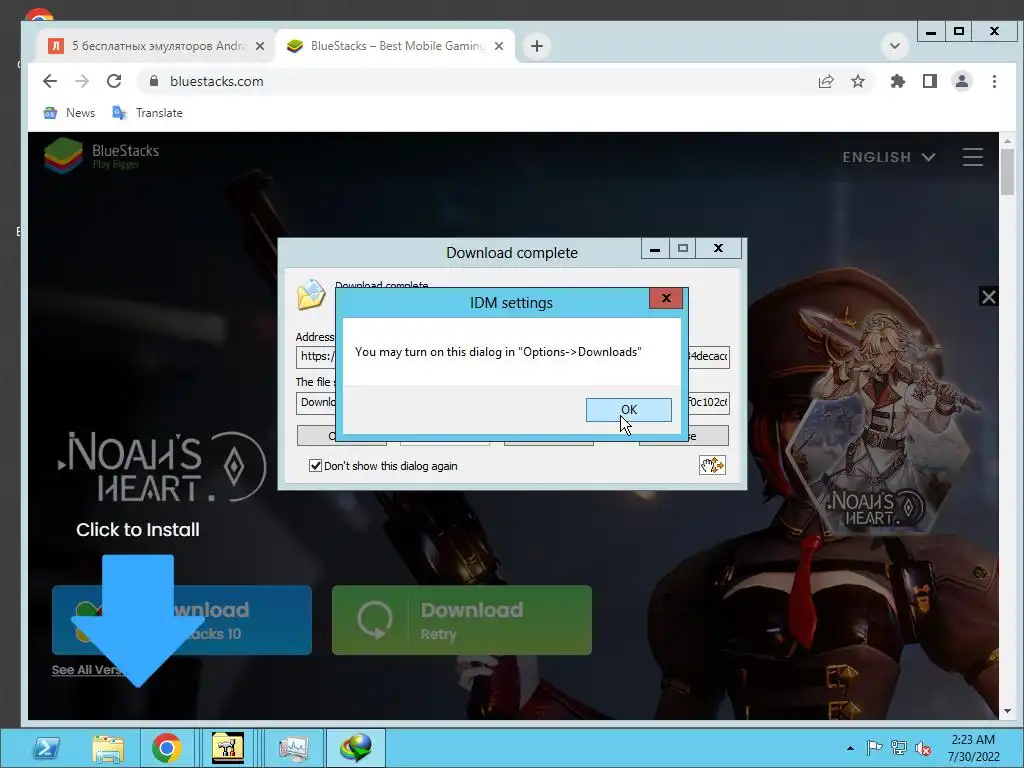Image resolution: width=1024 pixels, height=768 pixels.
Task: Open the tab search dropdown arrow
Action: tap(895, 46)
